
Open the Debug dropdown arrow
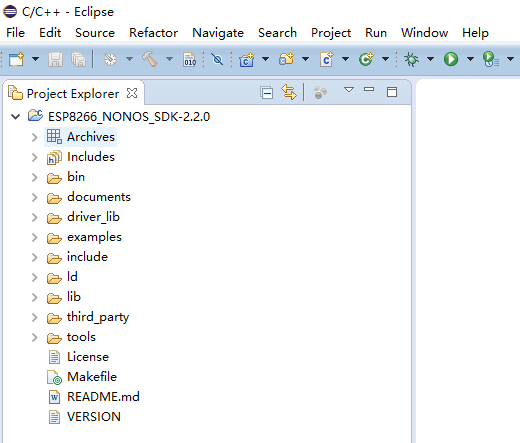(x=430, y=59)
